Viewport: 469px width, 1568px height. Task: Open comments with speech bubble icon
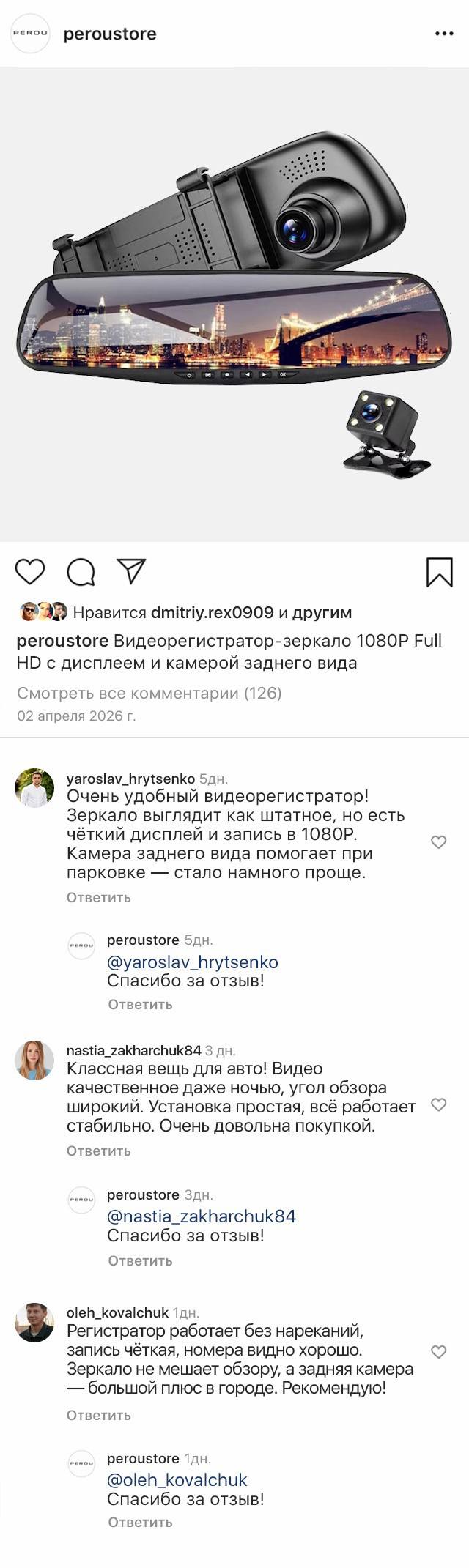click(81, 572)
